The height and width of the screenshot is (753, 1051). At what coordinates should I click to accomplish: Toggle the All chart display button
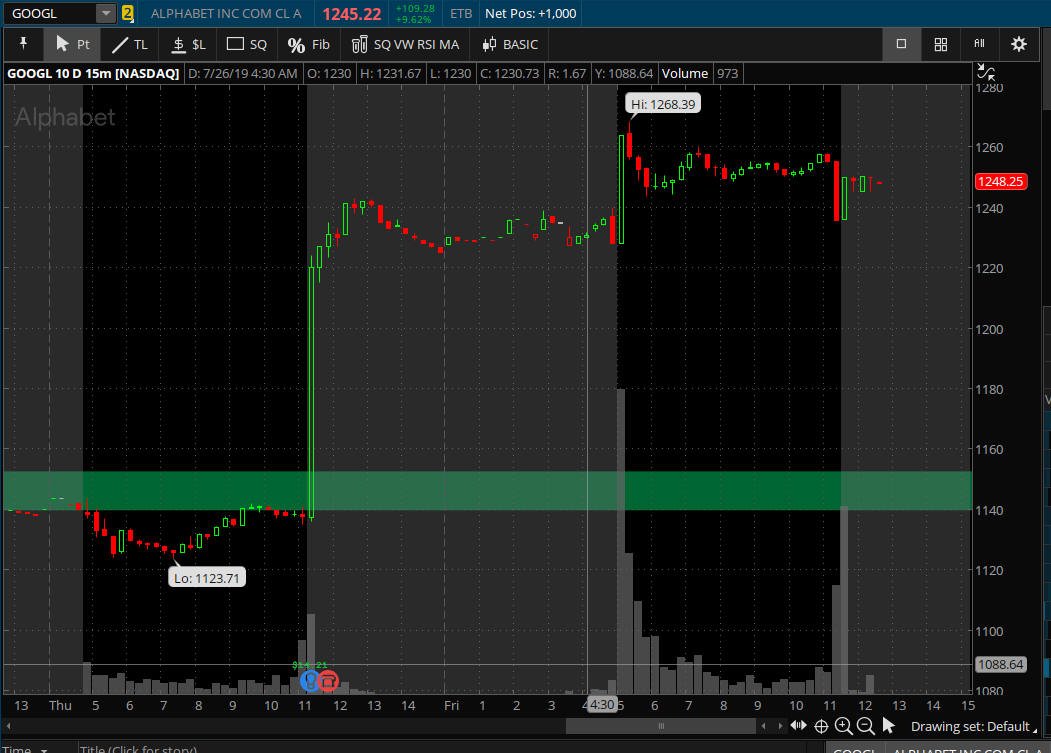[979, 44]
